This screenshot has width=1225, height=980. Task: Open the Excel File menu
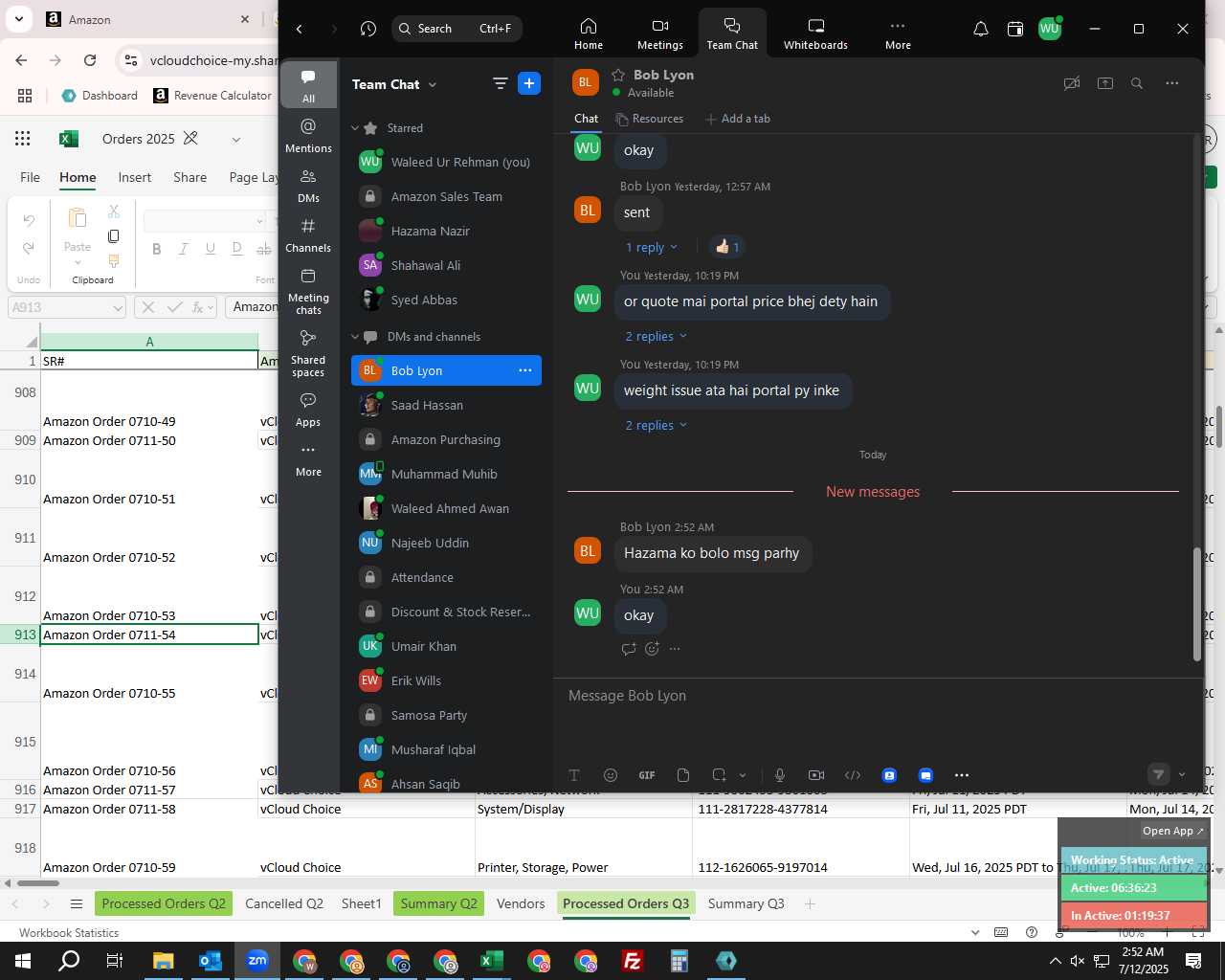click(31, 177)
